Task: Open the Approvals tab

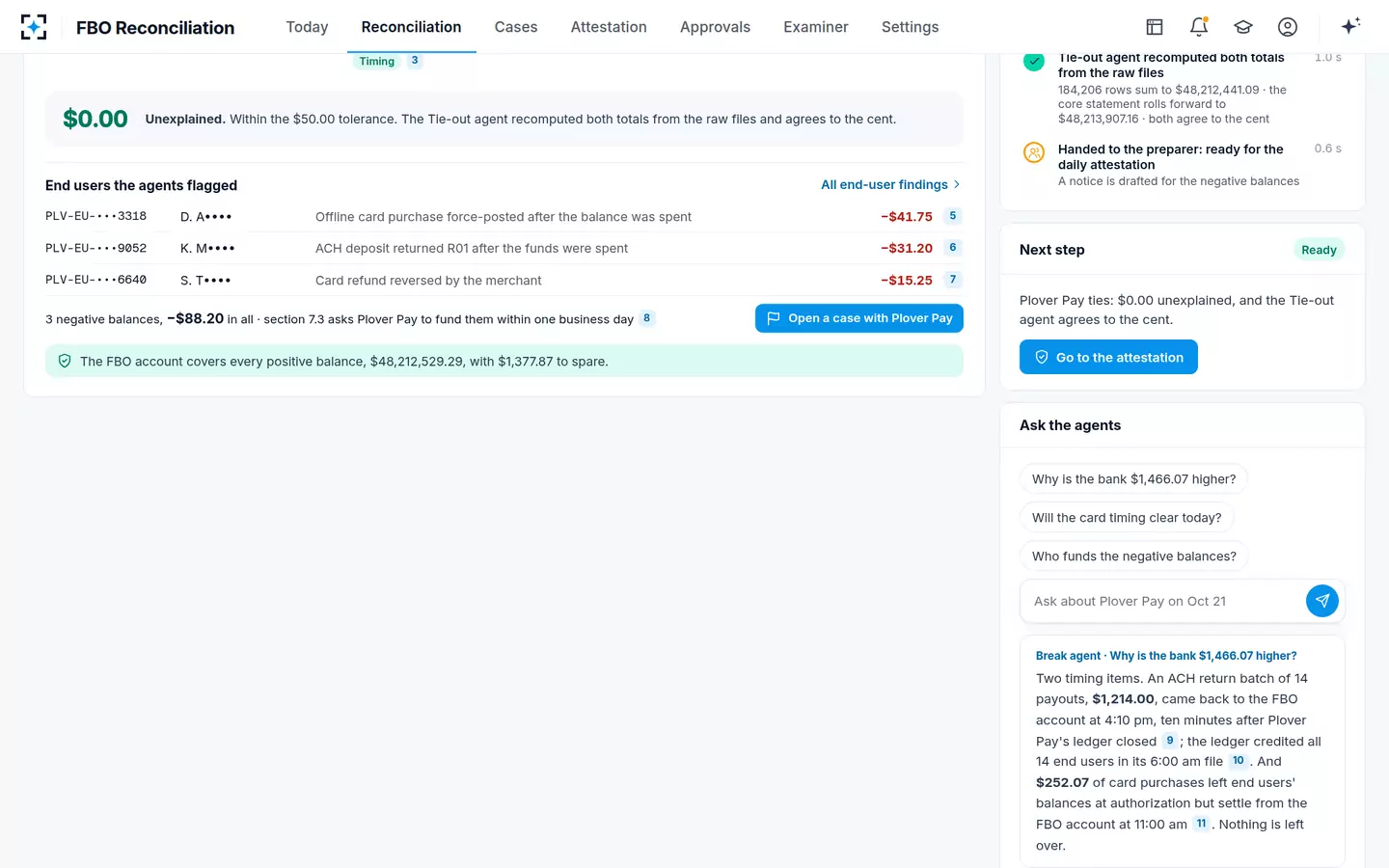Action: pyautogui.click(x=715, y=27)
